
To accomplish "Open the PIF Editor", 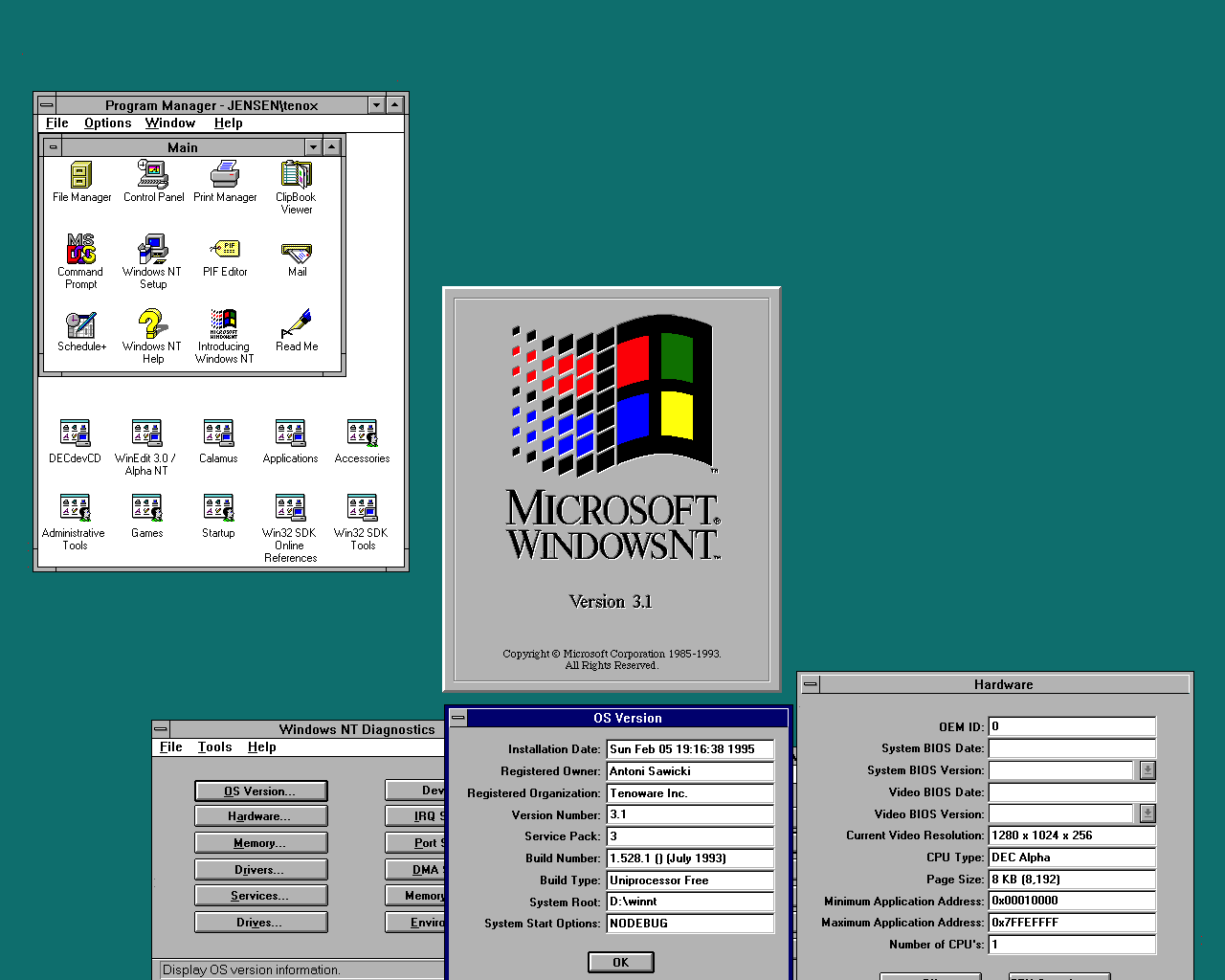I will tap(224, 252).
